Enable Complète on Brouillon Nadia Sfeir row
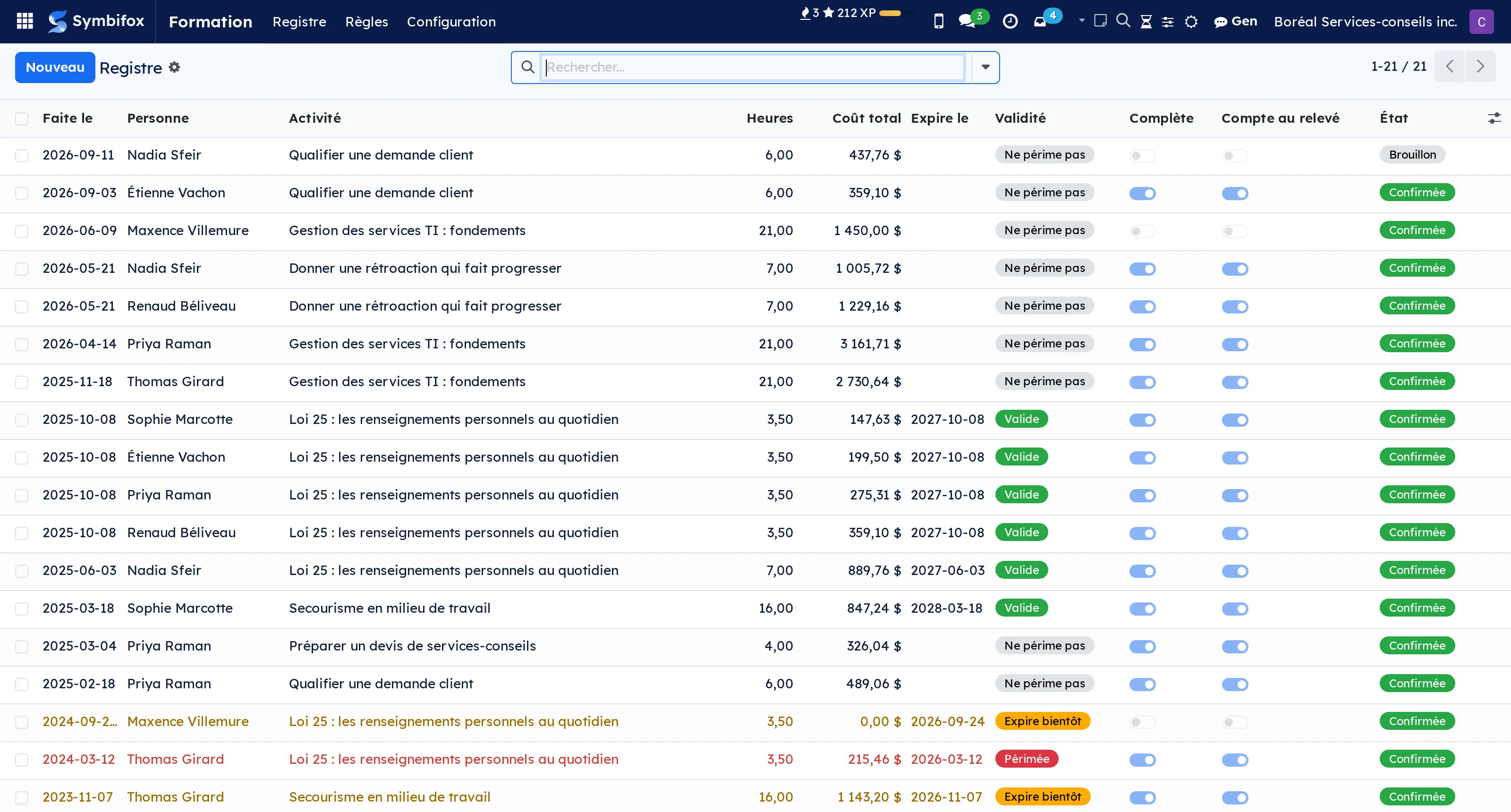This screenshot has width=1511, height=812. click(x=1142, y=155)
